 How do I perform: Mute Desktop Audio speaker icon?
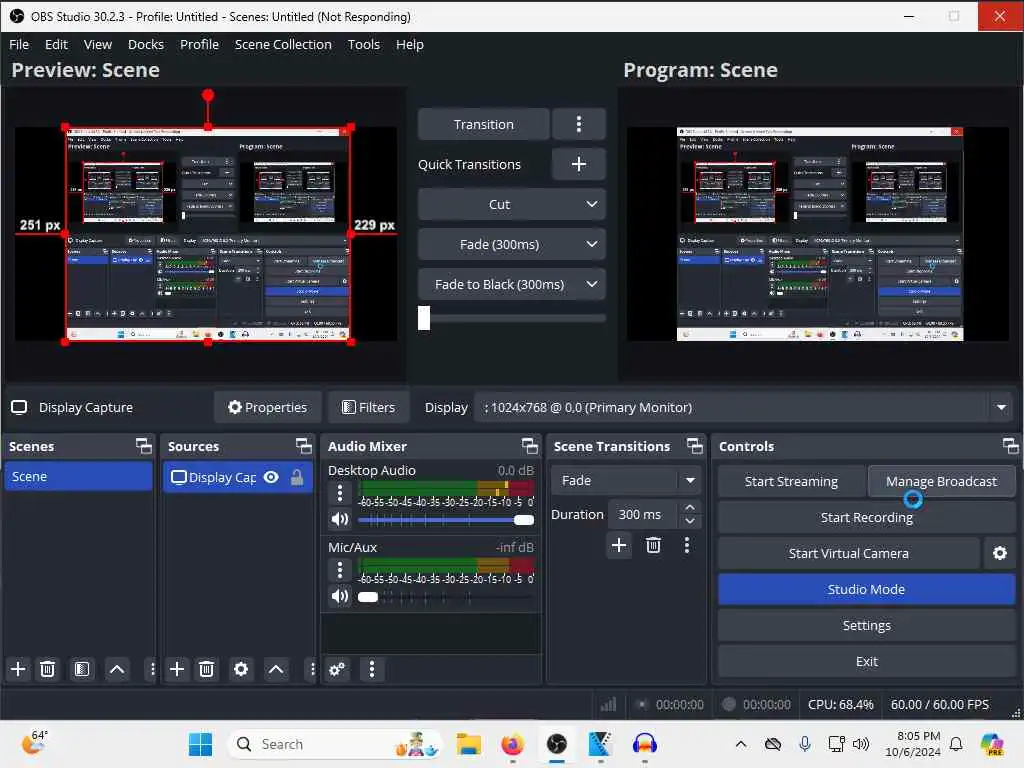[340, 519]
